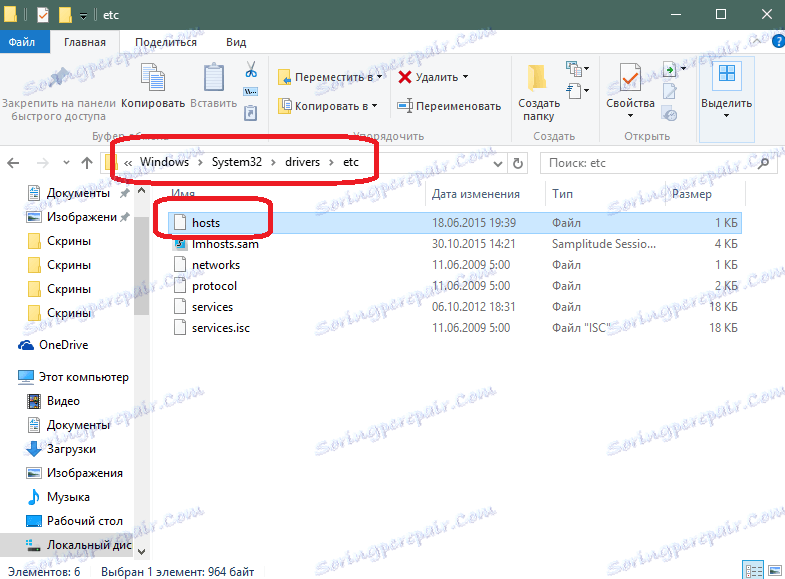Screen dimensions: 785x579
Task: Select the protocol file
Action: tap(455, 286)
